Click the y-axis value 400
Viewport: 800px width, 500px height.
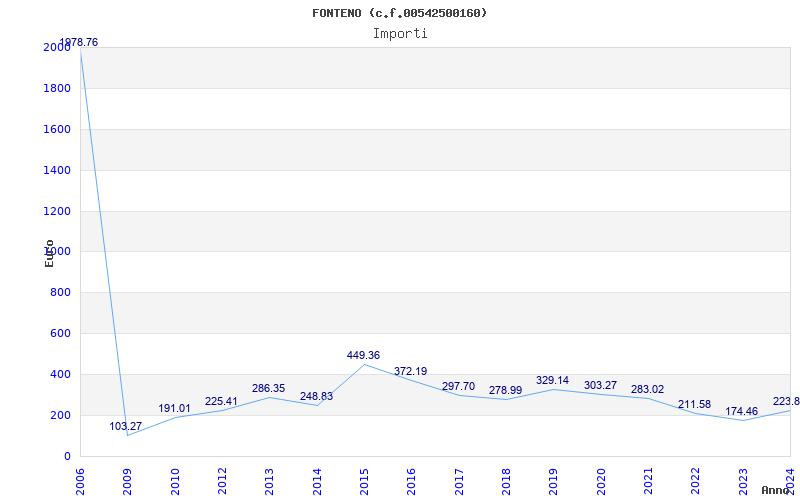(60, 374)
